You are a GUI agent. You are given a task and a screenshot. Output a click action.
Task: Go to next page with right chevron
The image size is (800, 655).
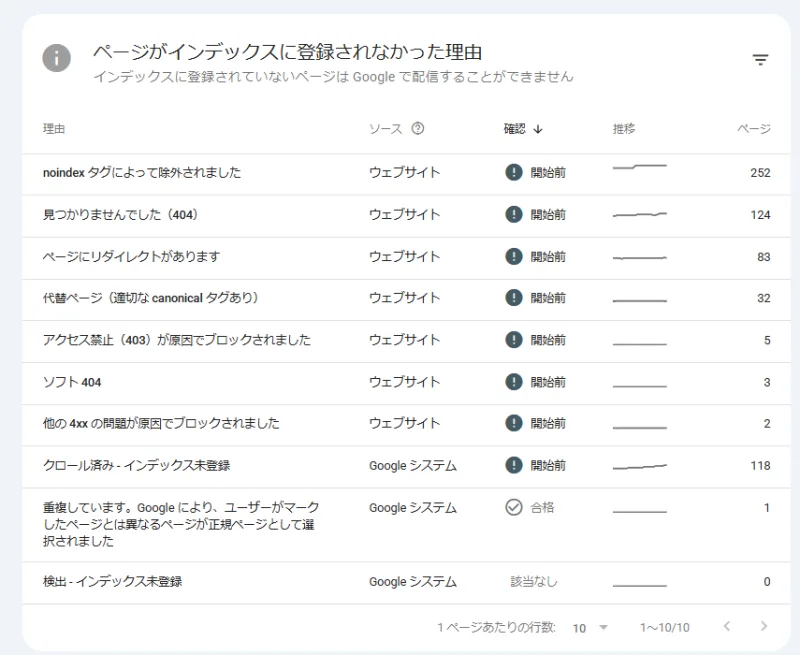[x=764, y=626]
